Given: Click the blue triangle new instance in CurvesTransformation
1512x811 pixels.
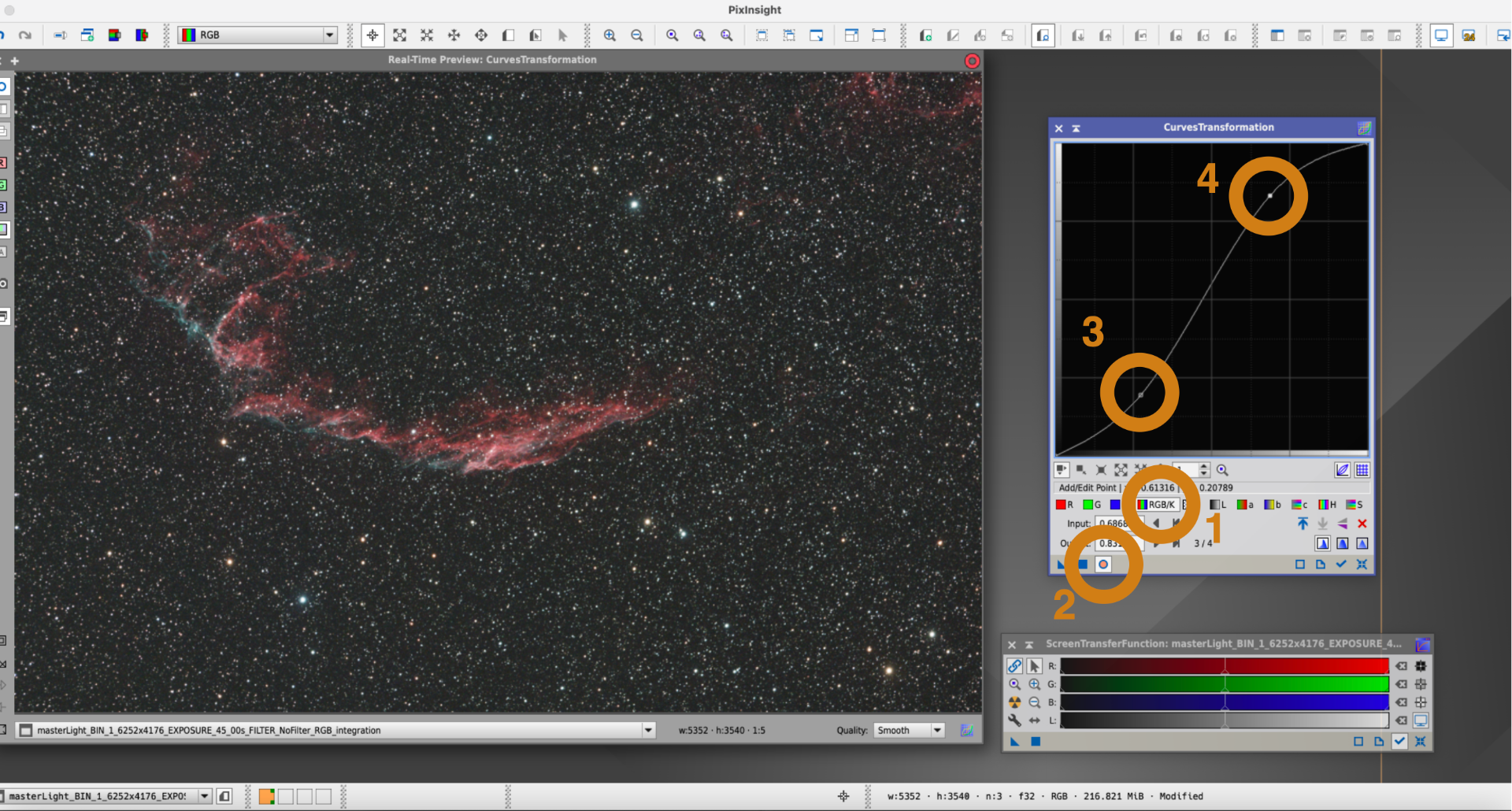Looking at the screenshot, I should 1061,565.
